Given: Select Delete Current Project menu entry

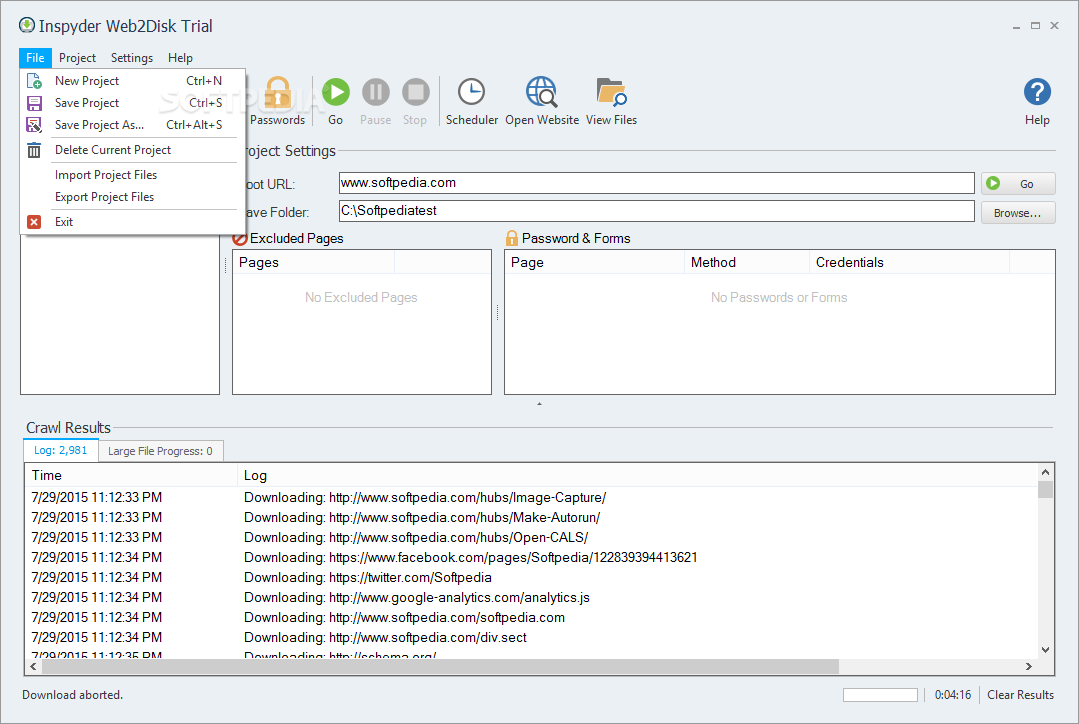Looking at the screenshot, I should coord(132,150).
